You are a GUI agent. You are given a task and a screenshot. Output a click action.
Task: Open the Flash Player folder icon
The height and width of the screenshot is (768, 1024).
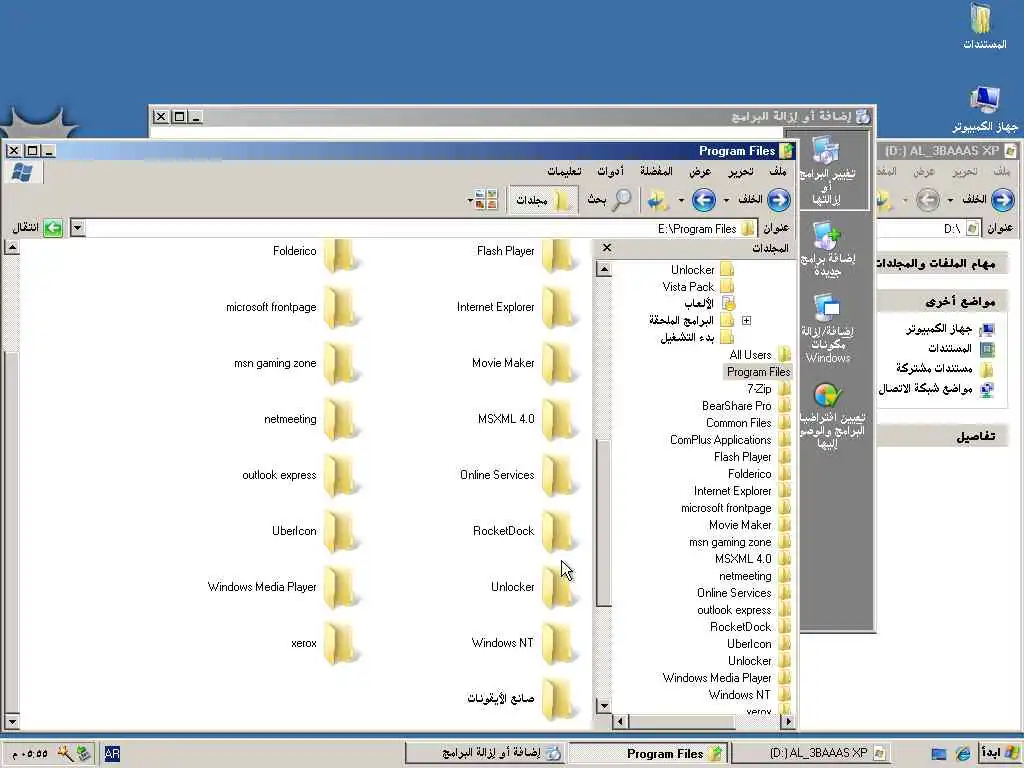[558, 255]
